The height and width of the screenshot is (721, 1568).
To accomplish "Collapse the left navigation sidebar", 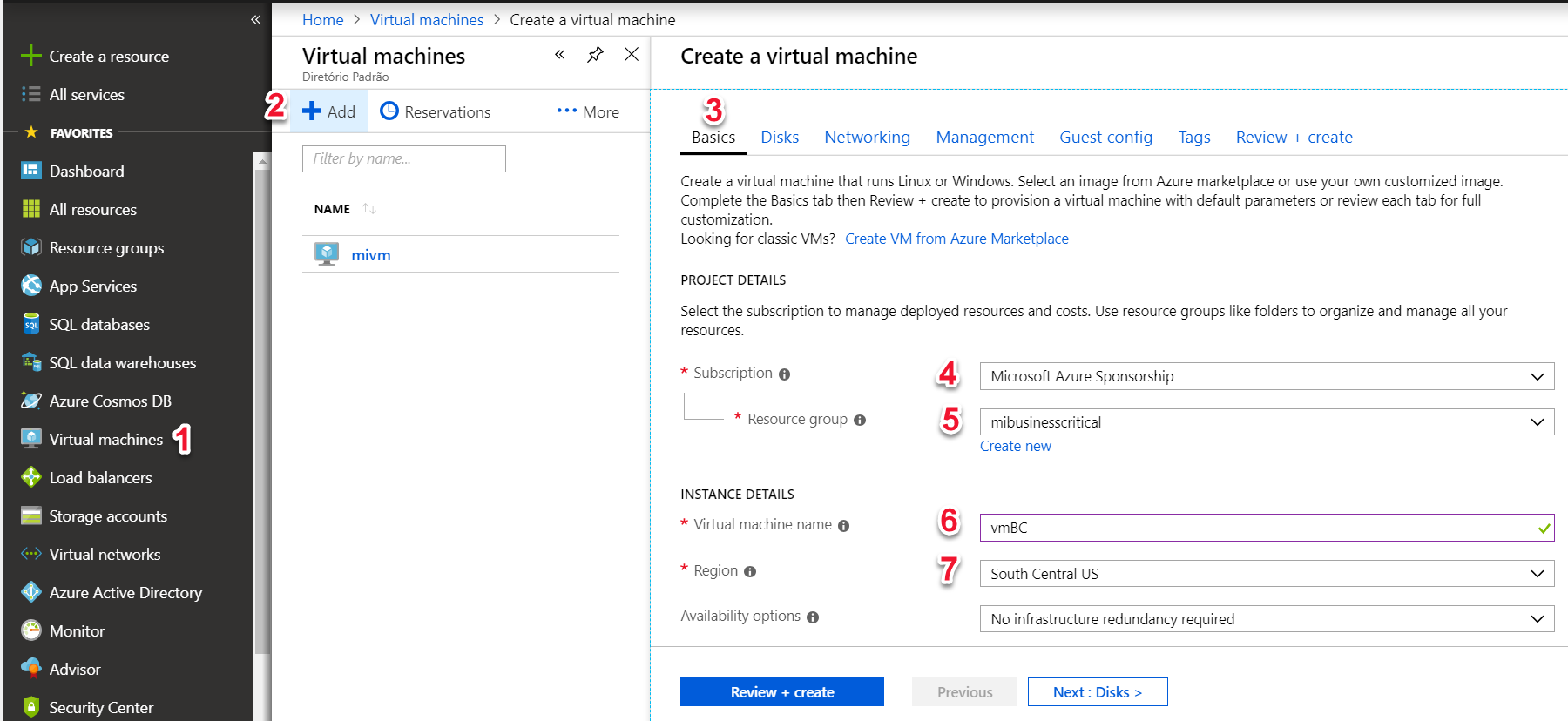I will tap(255, 19).
